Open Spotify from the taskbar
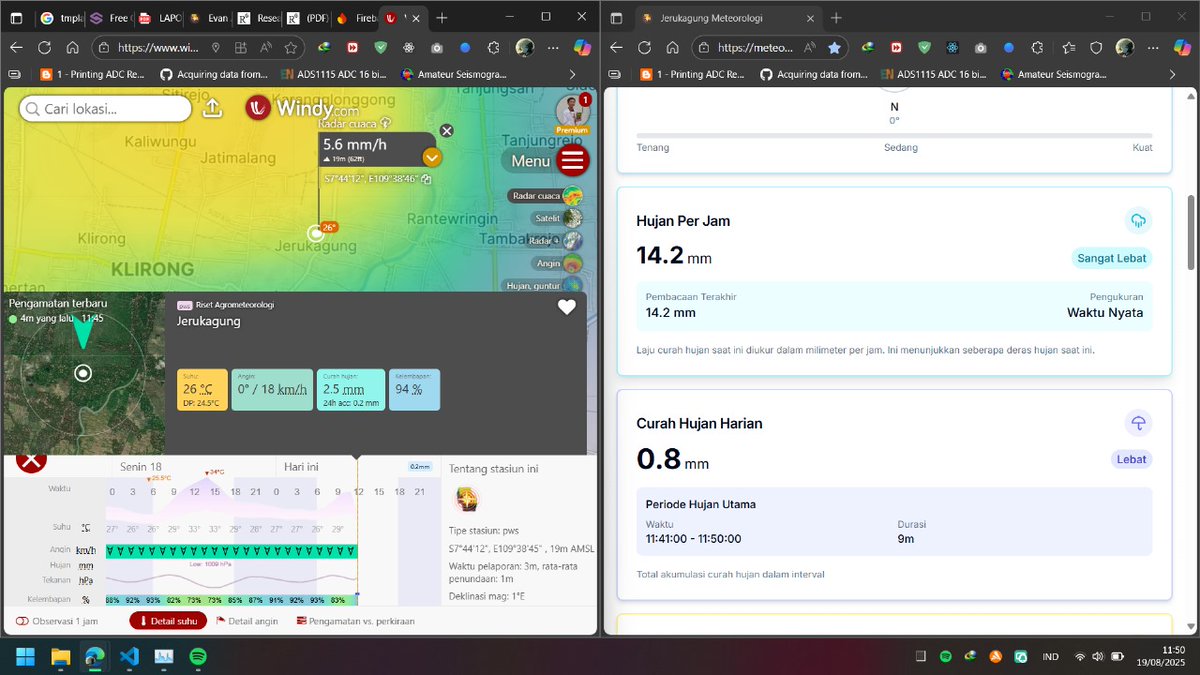The height and width of the screenshot is (675, 1200). pos(198,657)
